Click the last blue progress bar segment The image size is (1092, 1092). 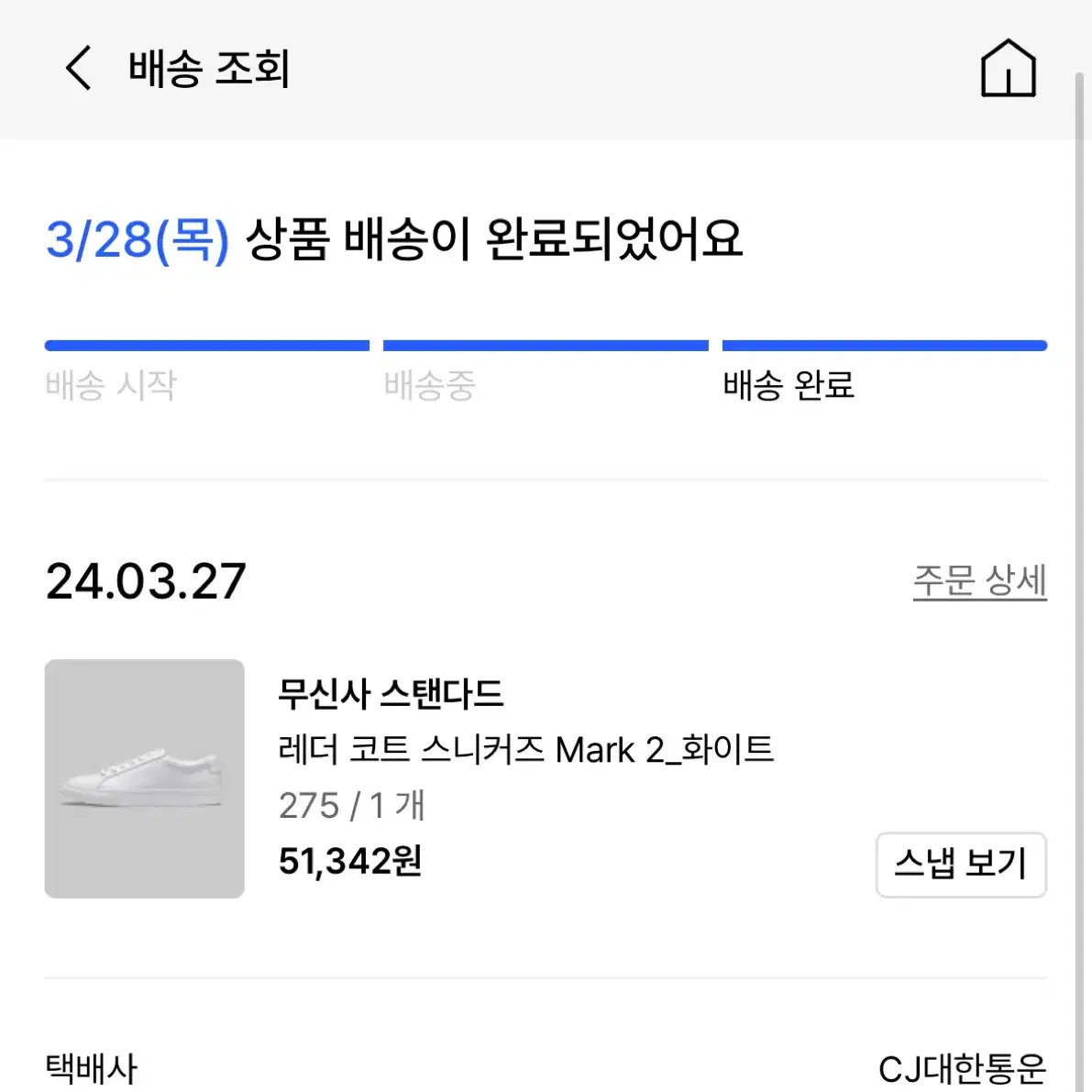click(x=885, y=346)
